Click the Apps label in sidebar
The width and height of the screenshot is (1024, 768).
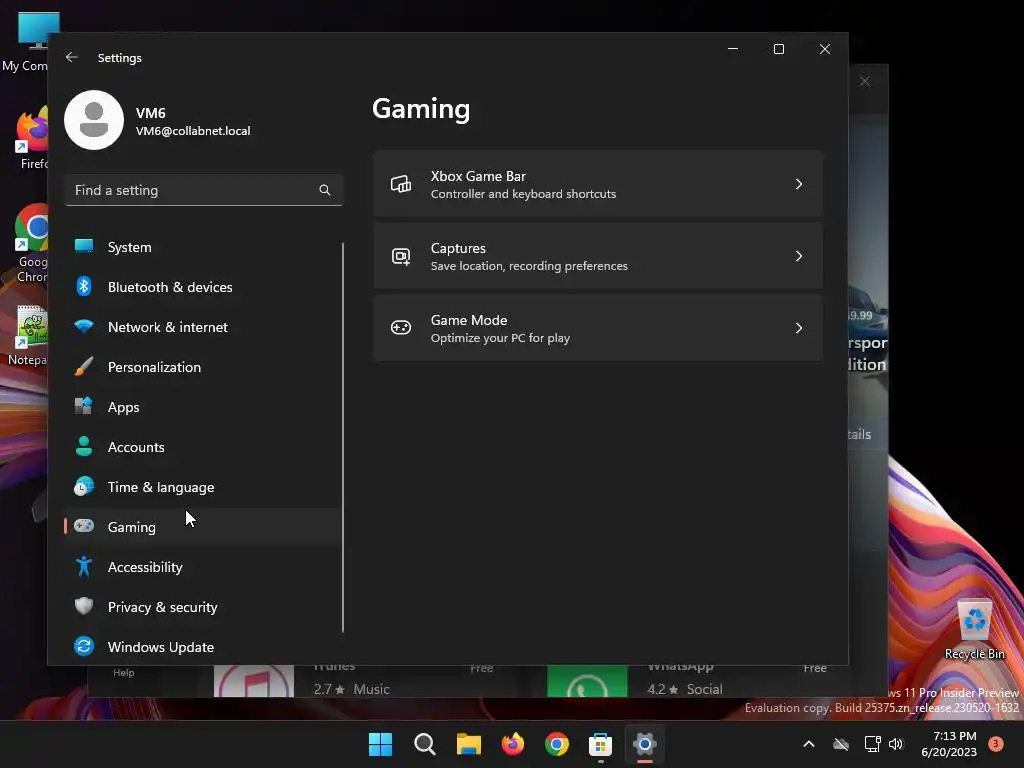coord(123,407)
